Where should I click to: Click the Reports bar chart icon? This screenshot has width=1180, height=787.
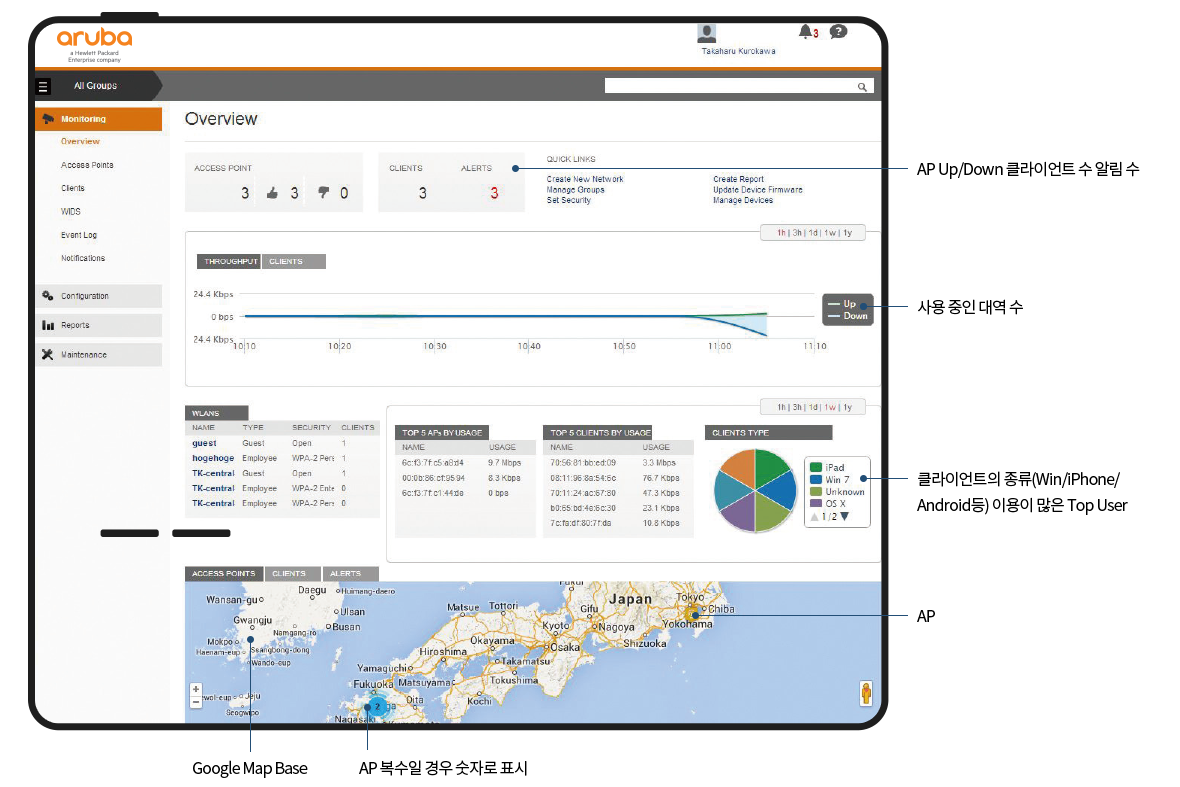pos(48,325)
